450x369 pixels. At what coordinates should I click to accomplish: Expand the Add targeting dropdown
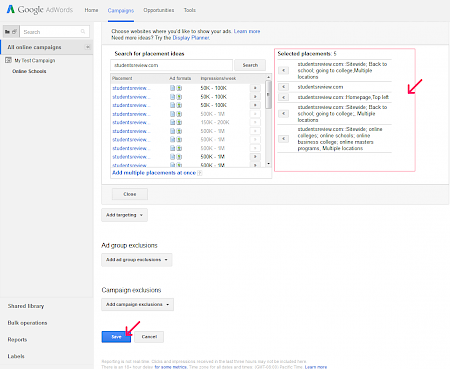click(124, 215)
